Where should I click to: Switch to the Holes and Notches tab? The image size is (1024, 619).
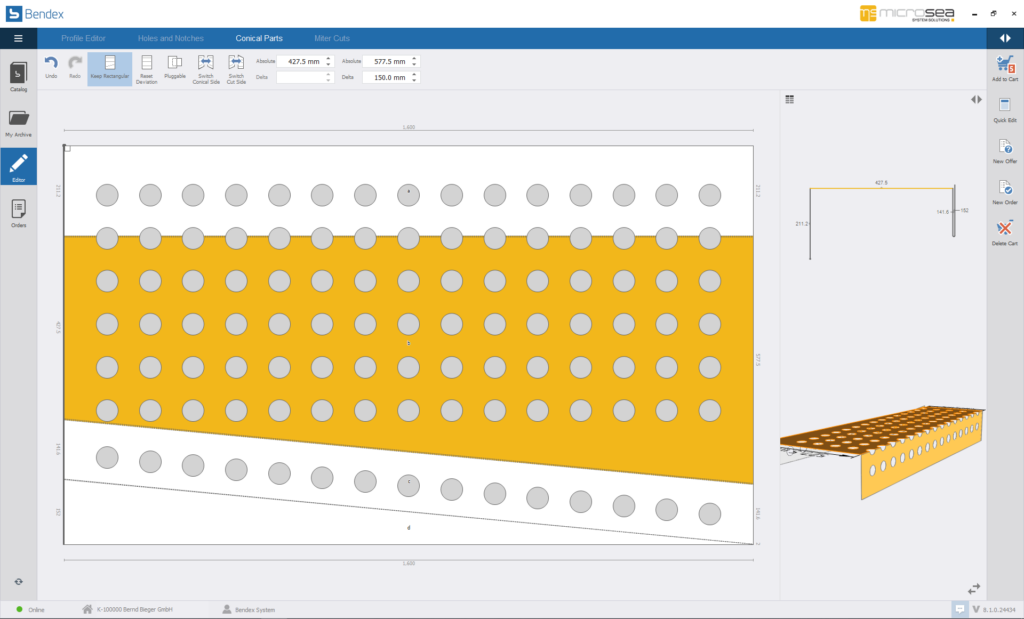(173, 37)
